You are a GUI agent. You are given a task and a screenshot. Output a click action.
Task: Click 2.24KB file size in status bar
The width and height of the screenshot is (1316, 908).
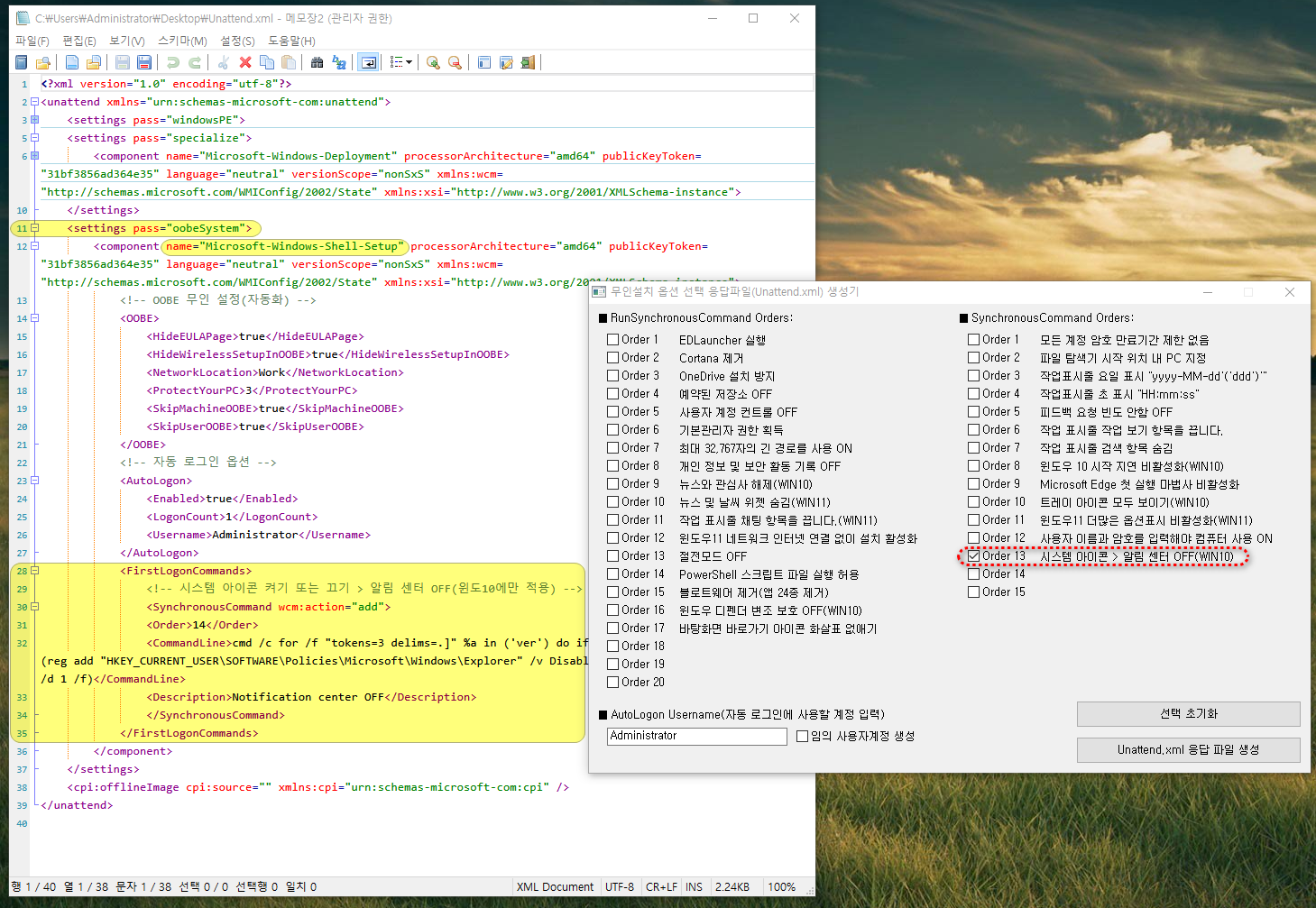[732, 887]
